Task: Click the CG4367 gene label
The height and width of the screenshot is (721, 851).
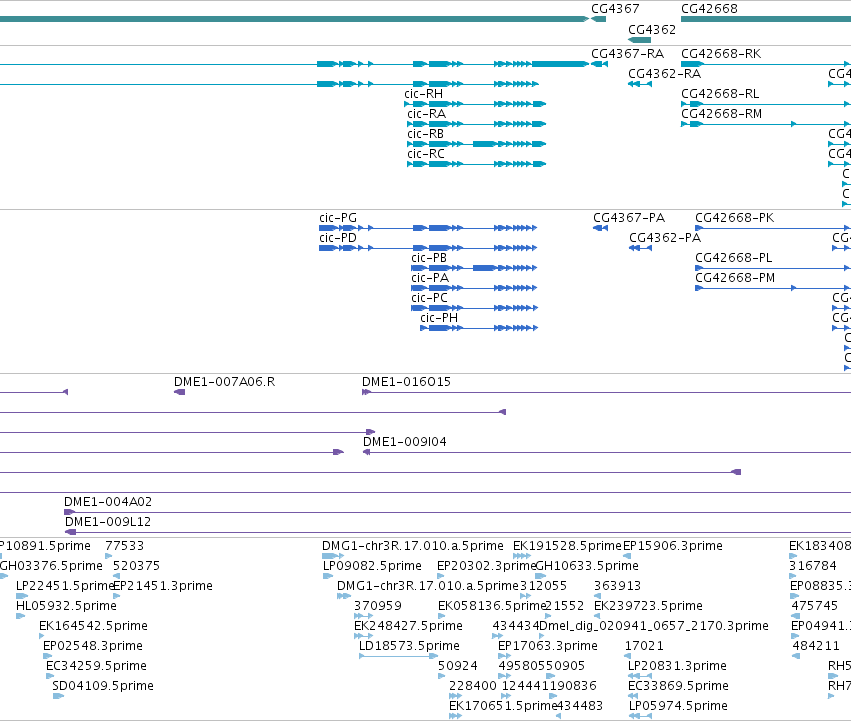Action: click(615, 9)
